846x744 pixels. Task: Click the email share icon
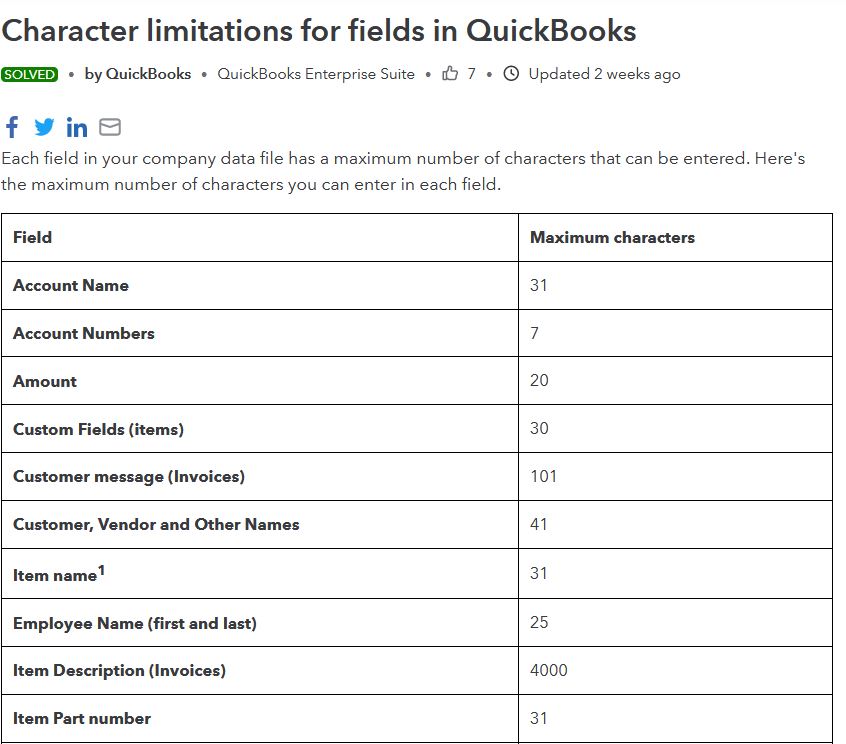coord(110,127)
